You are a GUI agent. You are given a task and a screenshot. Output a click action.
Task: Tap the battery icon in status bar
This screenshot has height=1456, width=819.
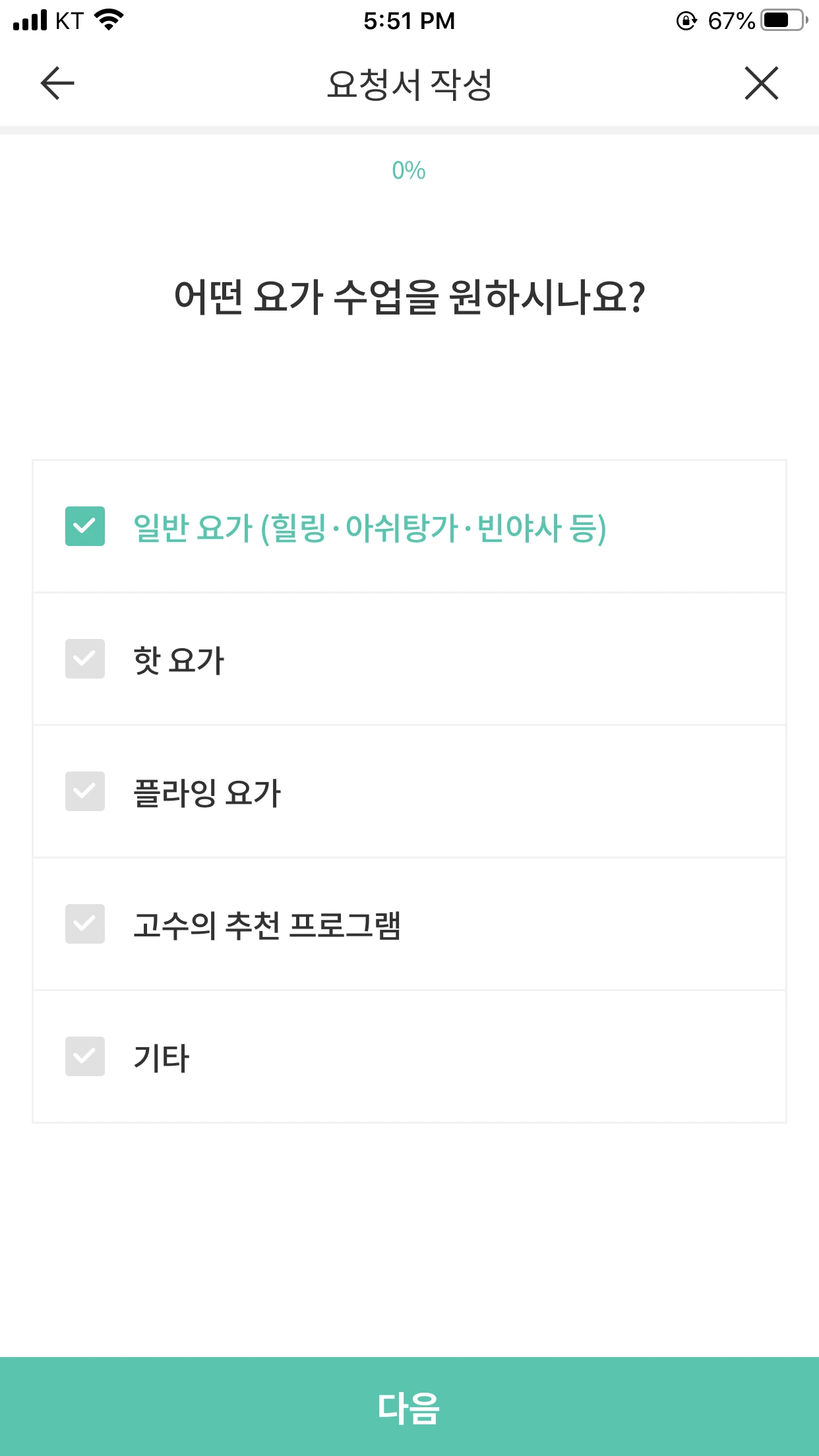point(785,20)
